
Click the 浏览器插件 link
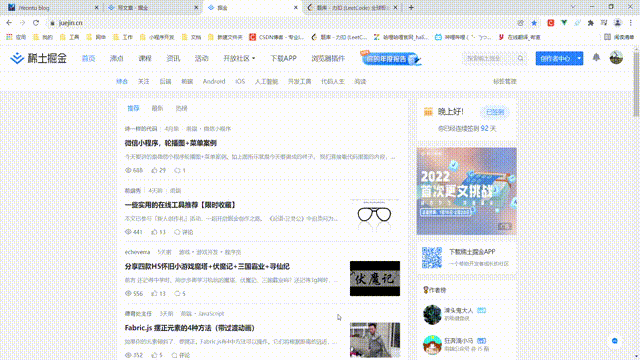click(x=328, y=58)
